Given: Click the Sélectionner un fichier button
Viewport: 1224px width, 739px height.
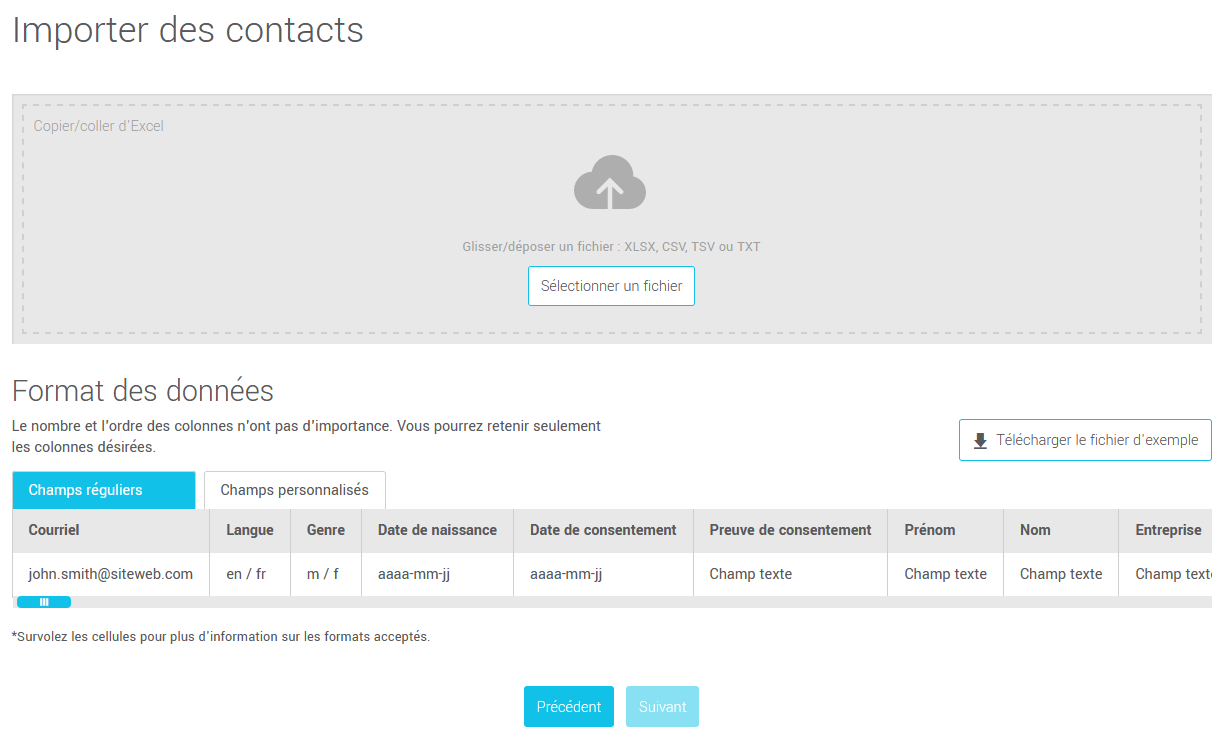Looking at the screenshot, I should pyautogui.click(x=611, y=285).
